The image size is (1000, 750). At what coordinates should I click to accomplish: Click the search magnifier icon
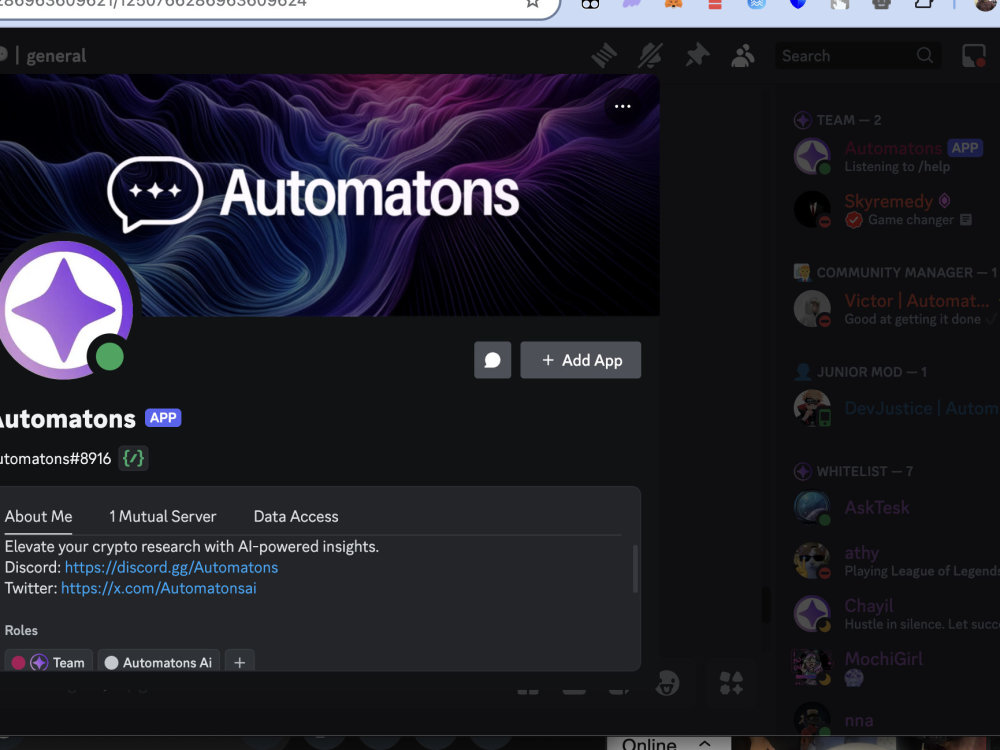(925, 55)
